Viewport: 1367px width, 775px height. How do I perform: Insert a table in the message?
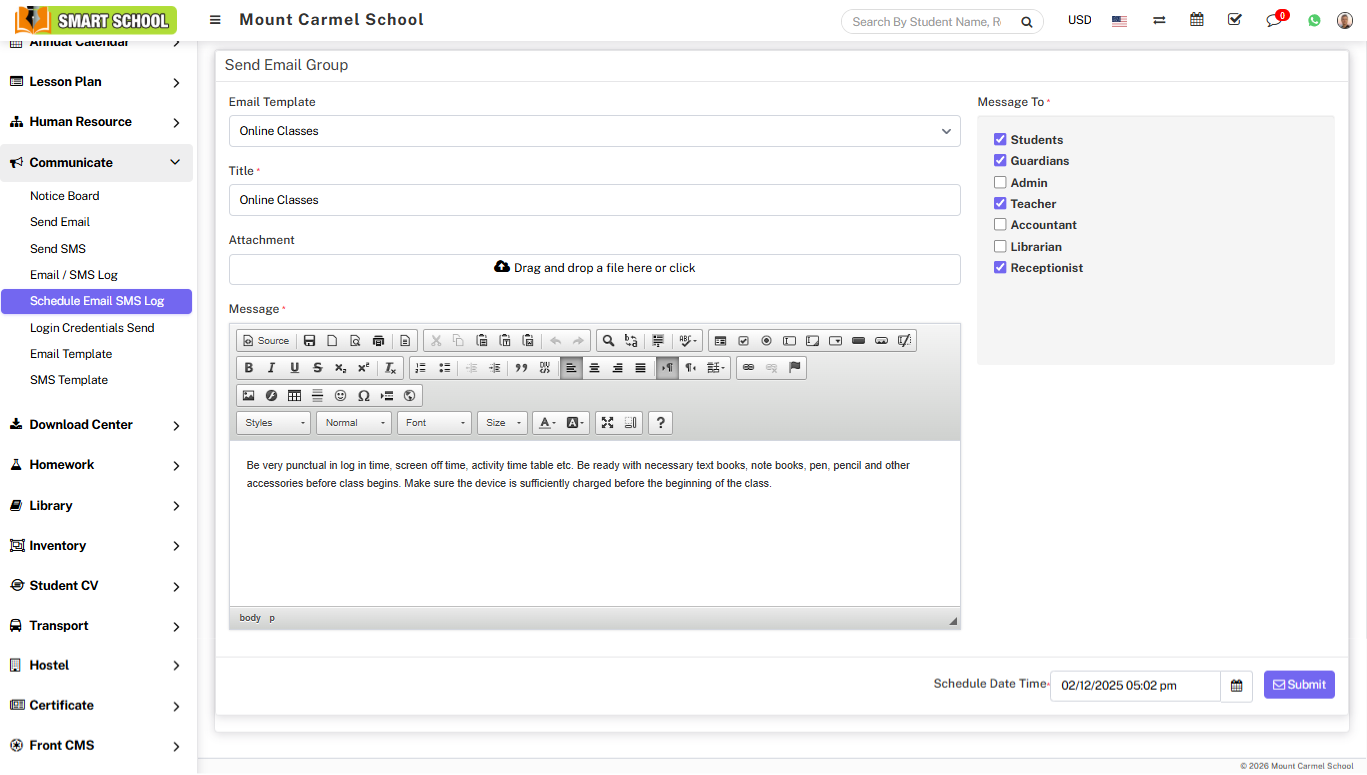294,396
